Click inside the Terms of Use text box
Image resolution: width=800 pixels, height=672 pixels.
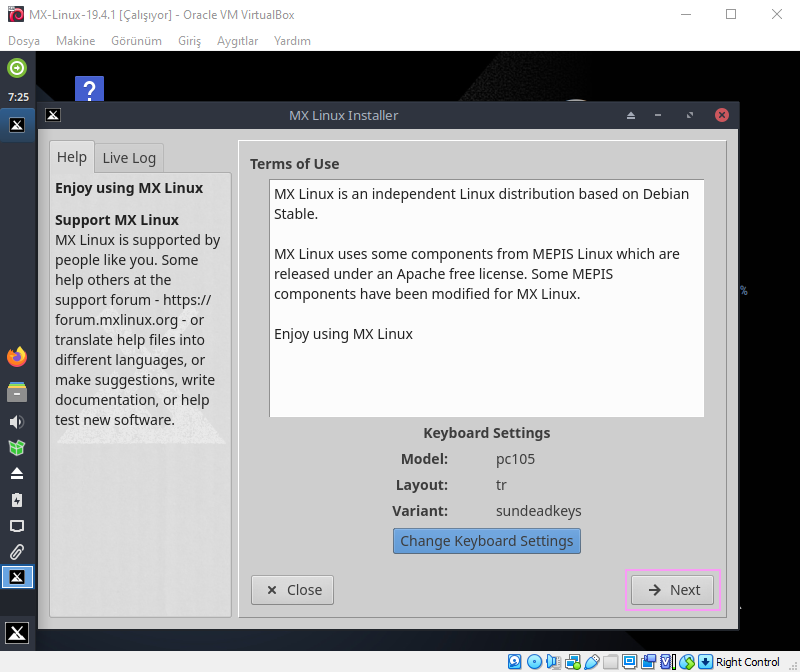pyautogui.click(x=487, y=298)
